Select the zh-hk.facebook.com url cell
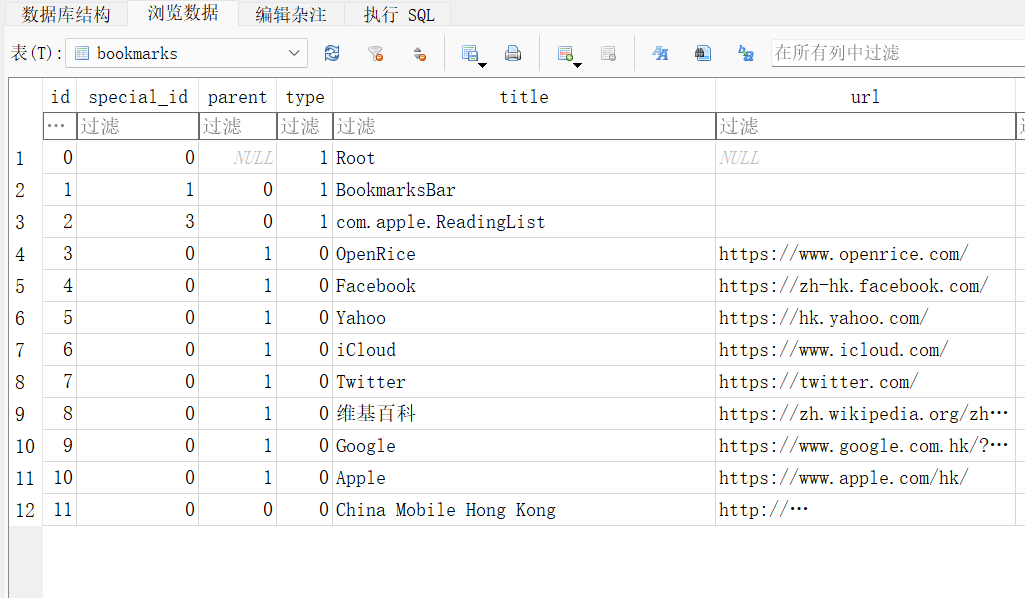Screen dimensions: 1025x598 [x=865, y=286]
